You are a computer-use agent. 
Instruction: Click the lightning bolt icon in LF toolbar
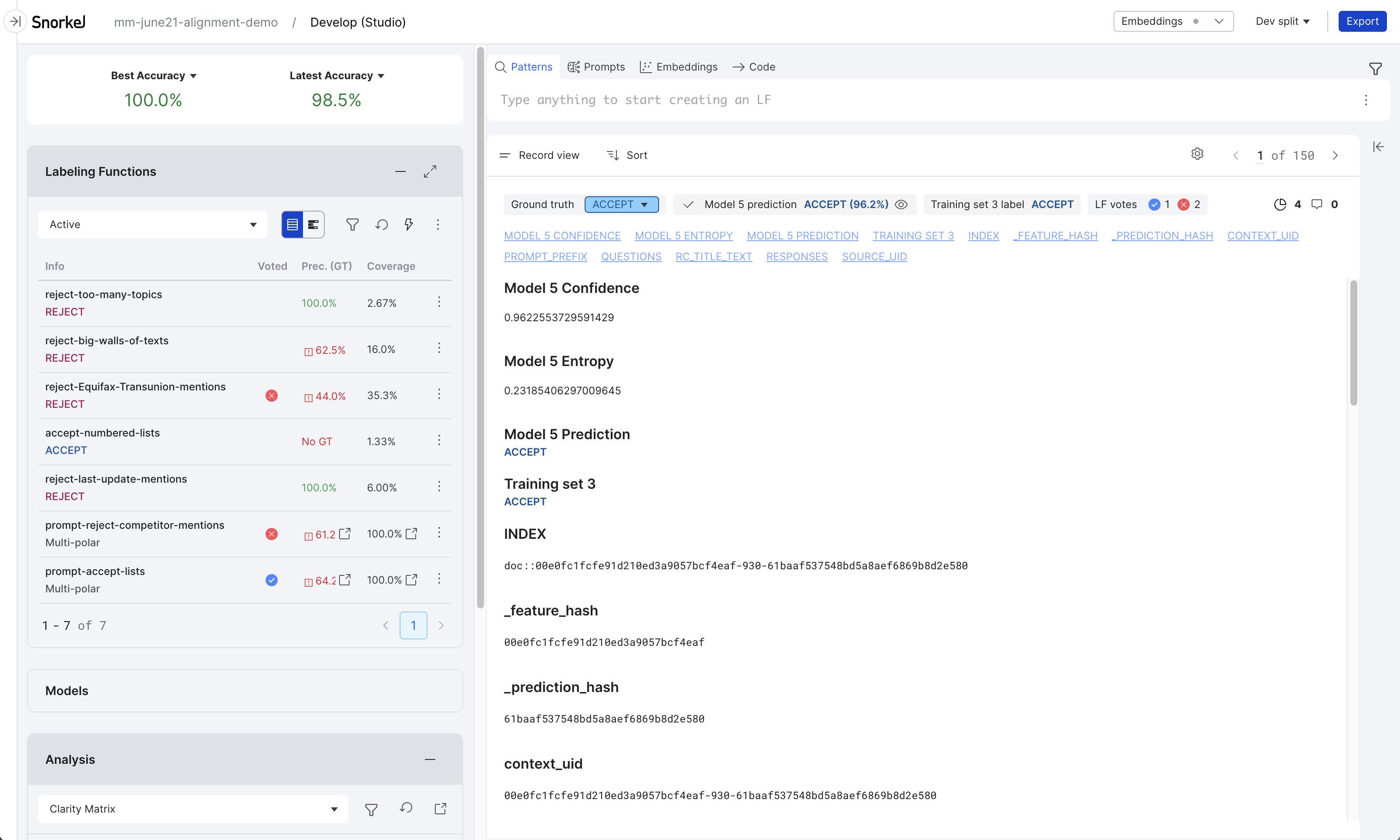[x=409, y=225]
